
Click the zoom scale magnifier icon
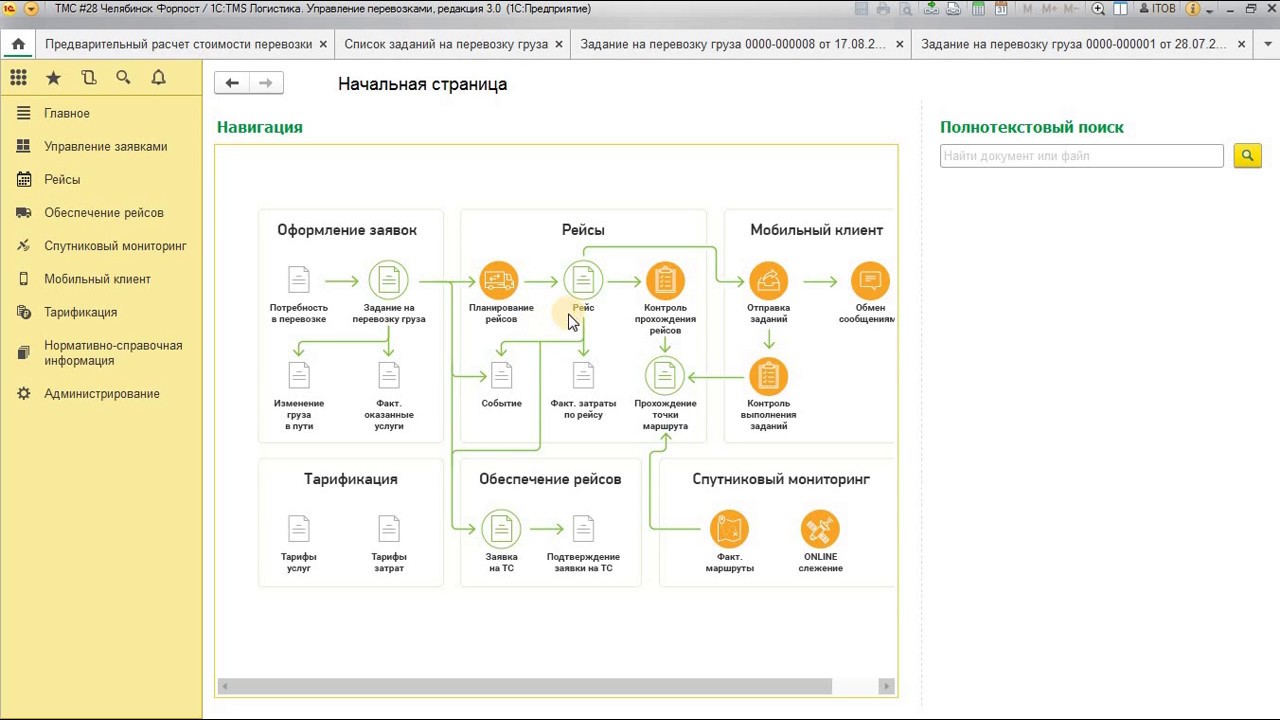click(1098, 9)
